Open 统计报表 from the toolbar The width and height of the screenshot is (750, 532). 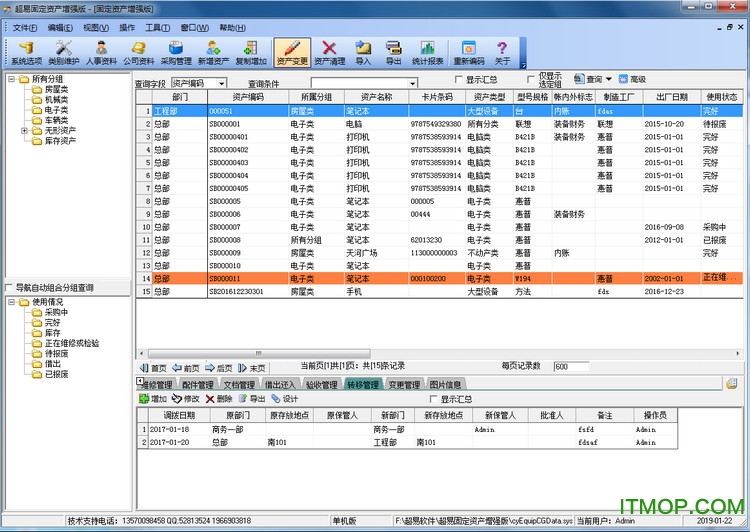point(427,52)
